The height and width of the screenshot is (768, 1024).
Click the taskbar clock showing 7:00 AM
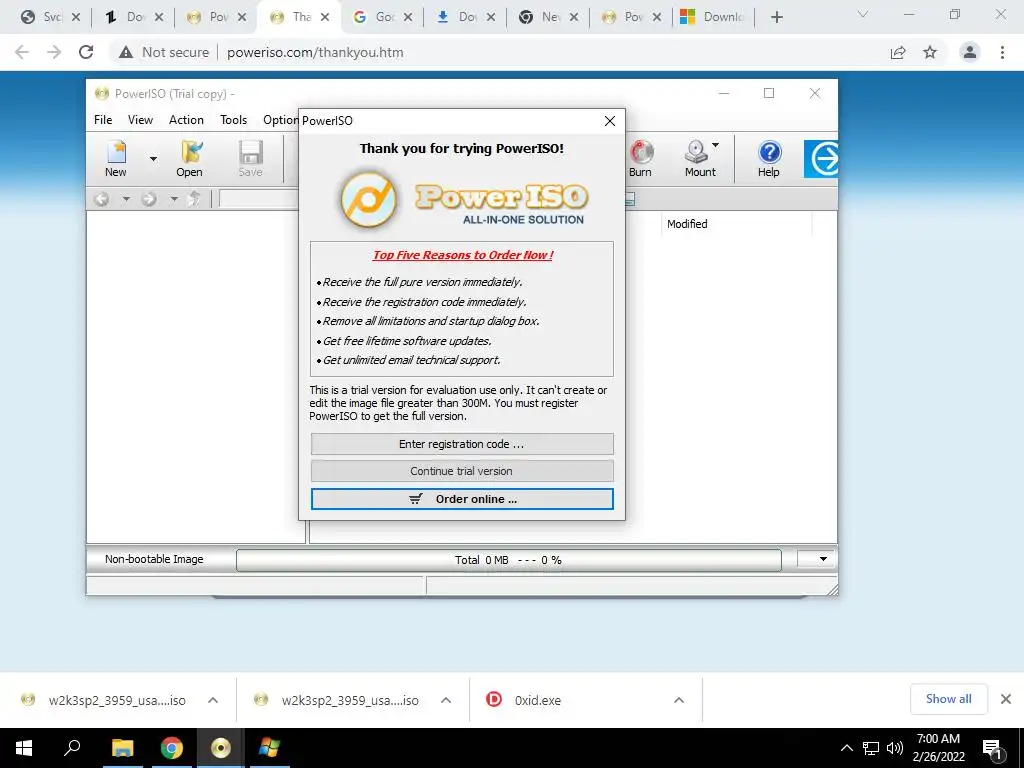(938, 748)
